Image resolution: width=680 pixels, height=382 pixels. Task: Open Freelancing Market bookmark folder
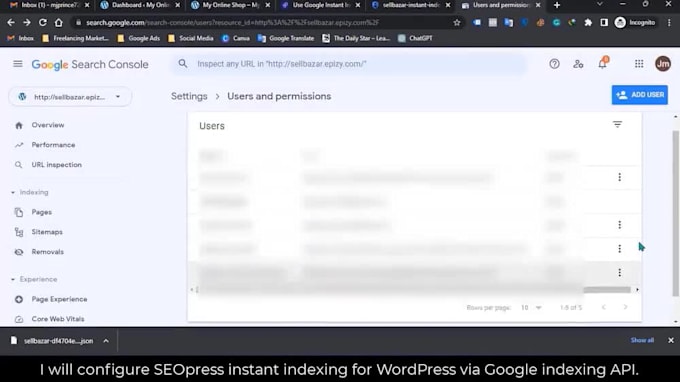pos(75,38)
